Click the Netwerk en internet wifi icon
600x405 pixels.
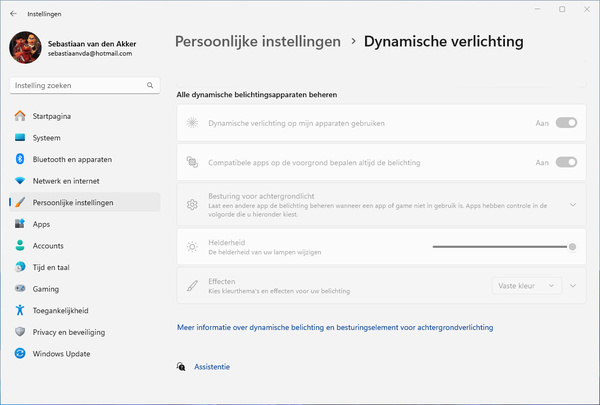pos(20,181)
